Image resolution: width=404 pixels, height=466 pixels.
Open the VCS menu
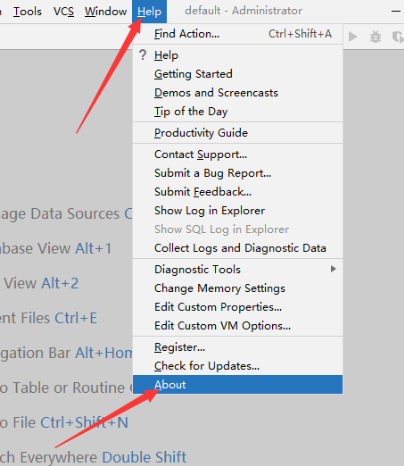pyautogui.click(x=63, y=11)
